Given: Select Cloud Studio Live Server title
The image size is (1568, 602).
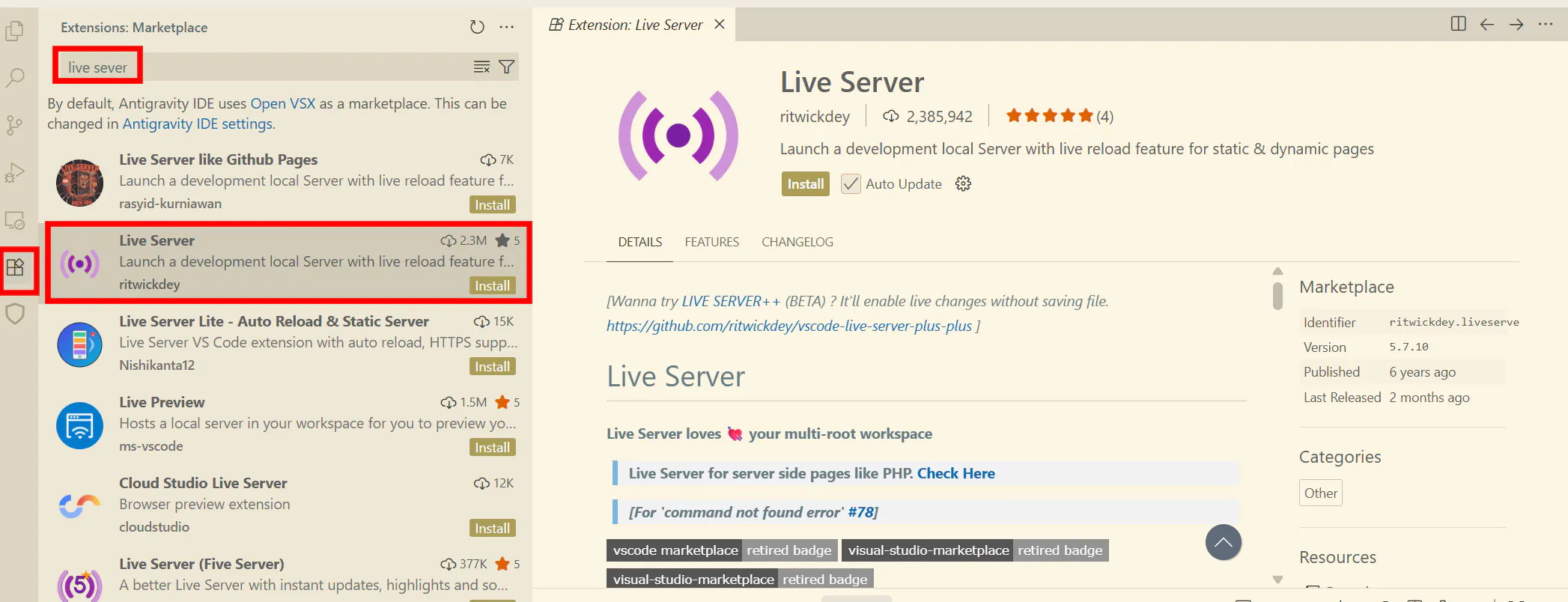Looking at the screenshot, I should (x=203, y=483).
